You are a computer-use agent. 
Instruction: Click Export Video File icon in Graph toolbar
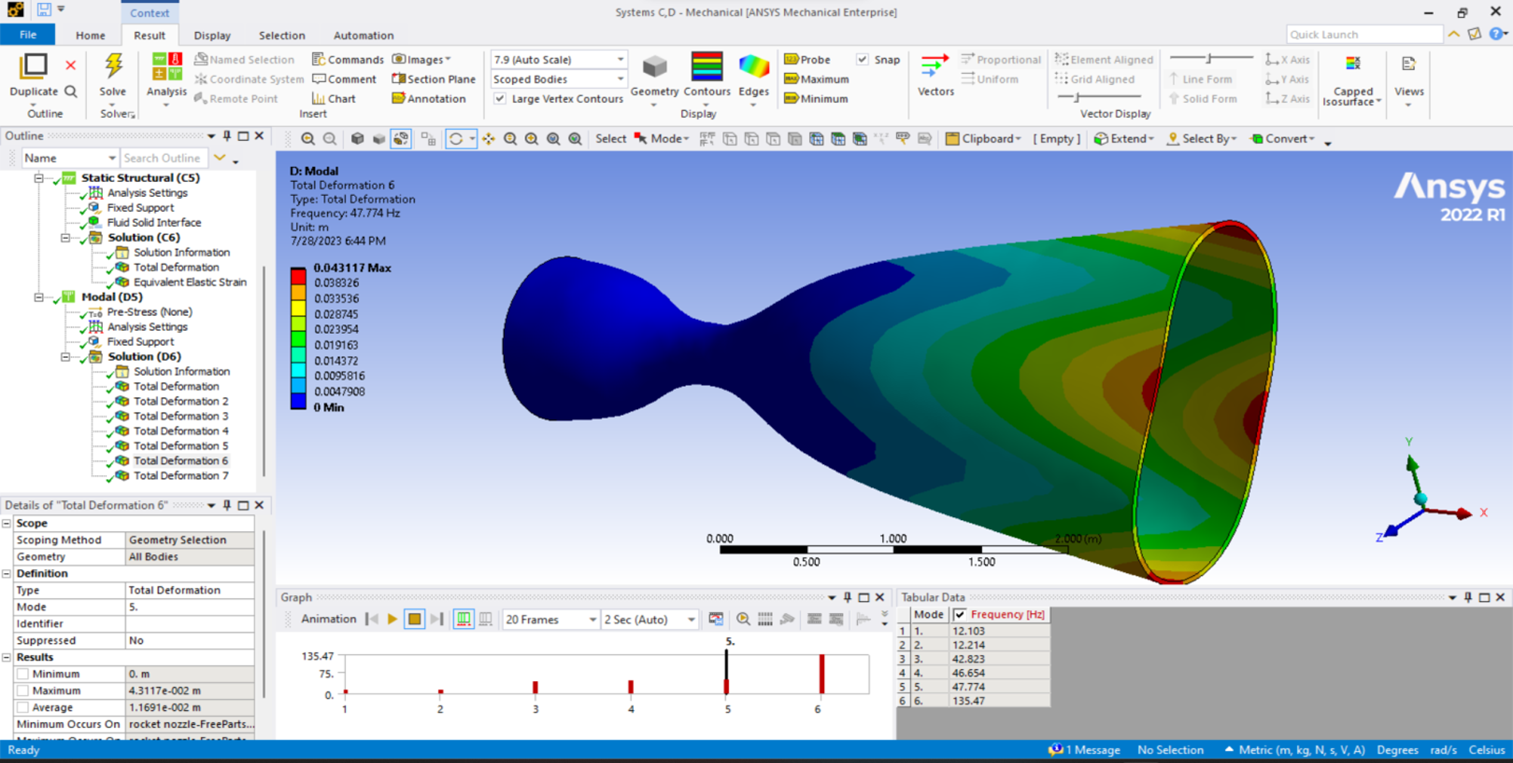click(x=716, y=620)
